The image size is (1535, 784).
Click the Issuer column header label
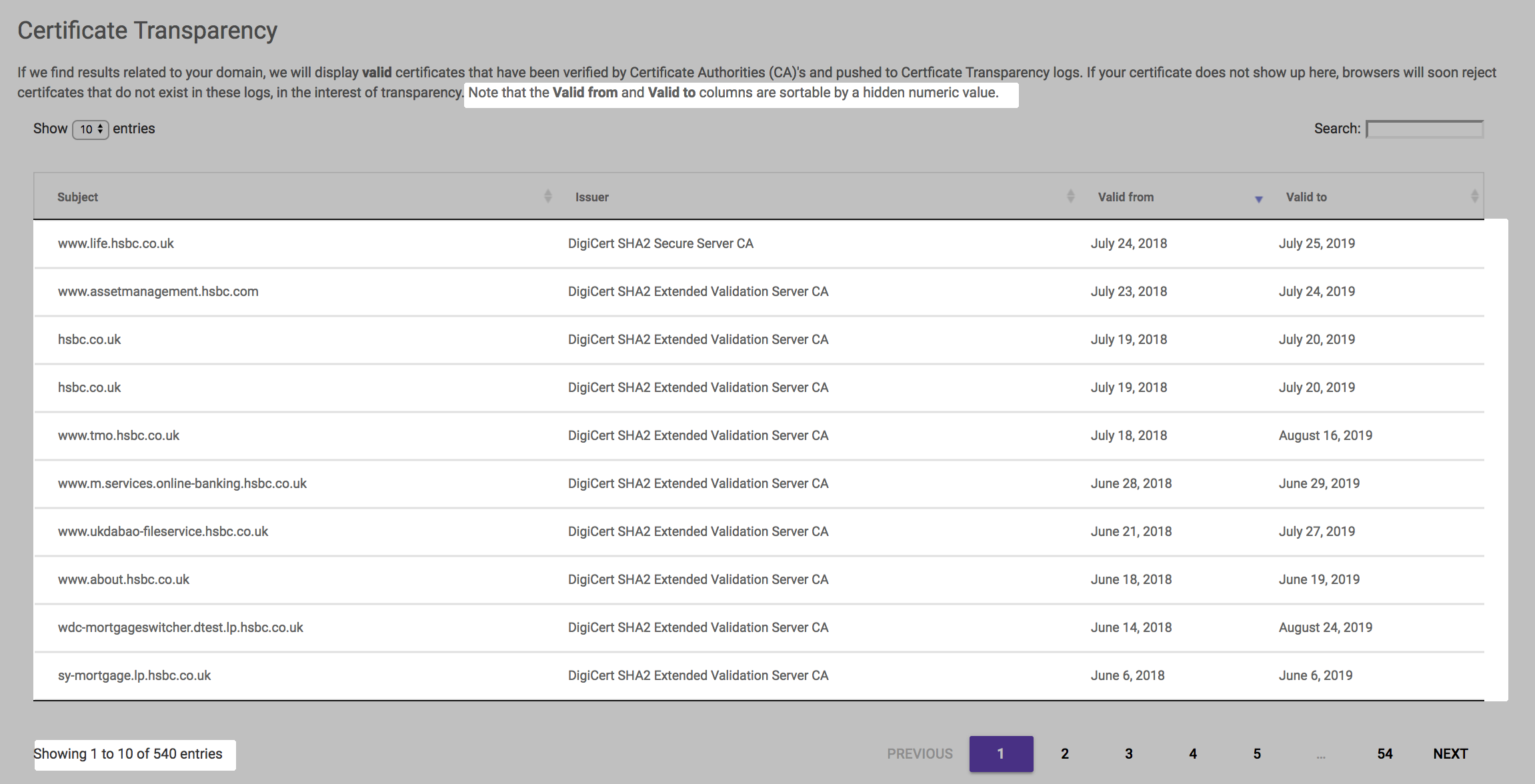592,197
